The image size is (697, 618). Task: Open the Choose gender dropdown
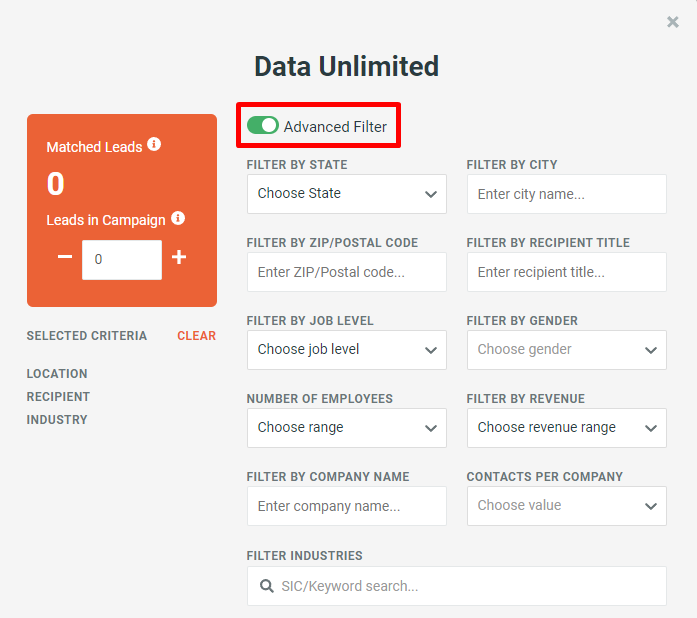(566, 350)
